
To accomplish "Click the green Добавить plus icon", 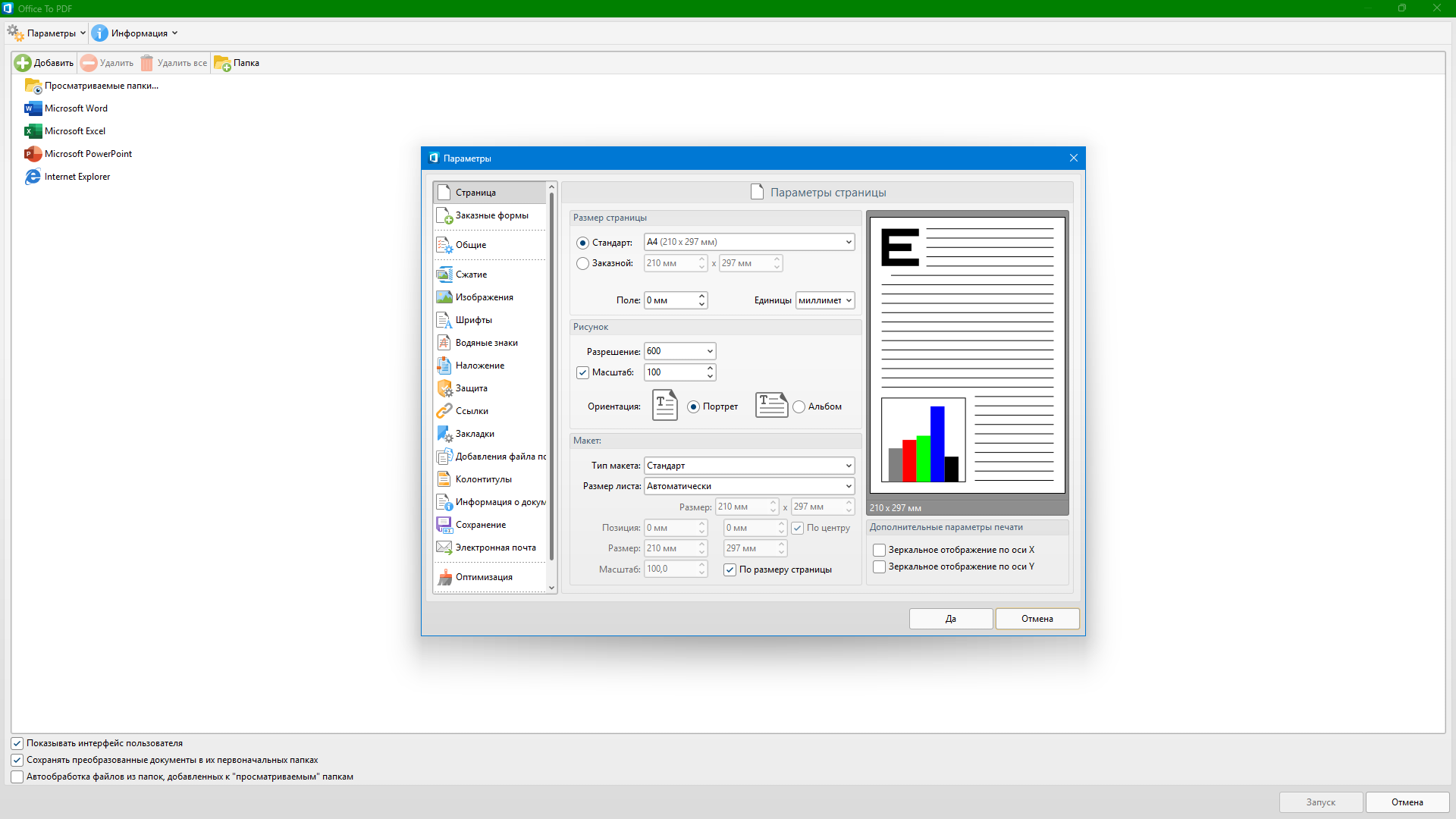I will pyautogui.click(x=23, y=63).
